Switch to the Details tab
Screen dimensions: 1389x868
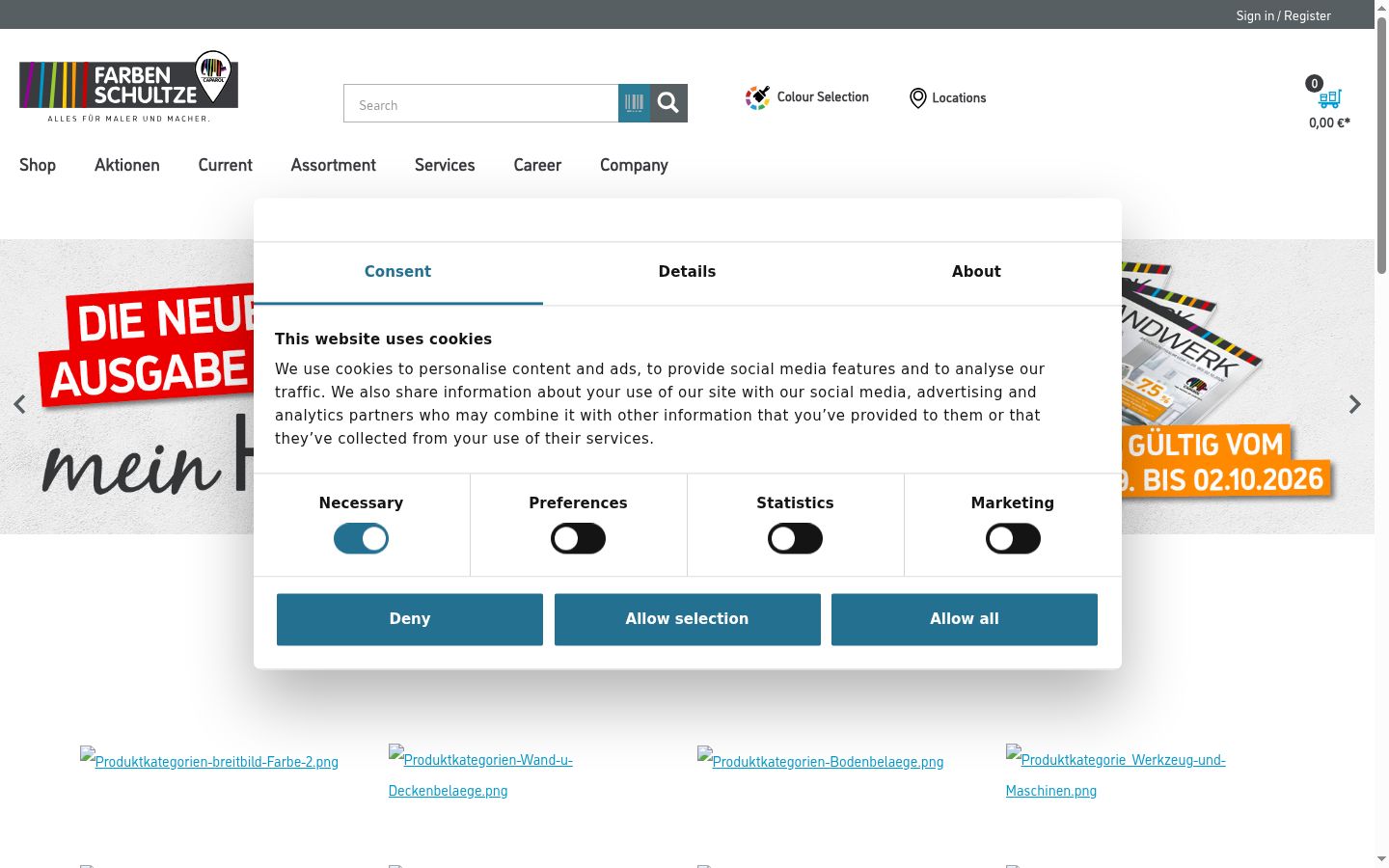(687, 272)
